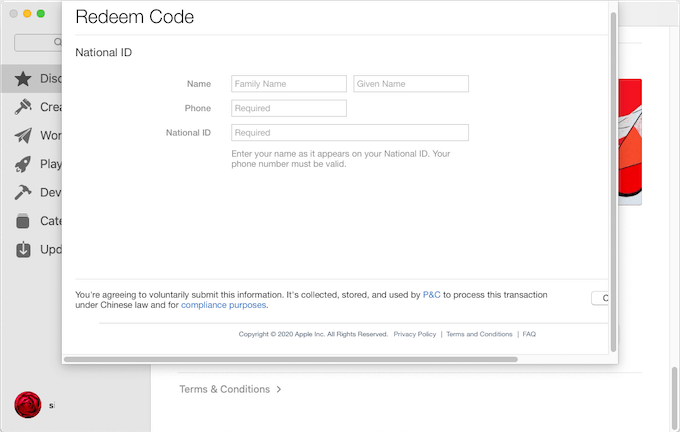
Task: Open the Terms and Conditions footer link
Action: click(479, 334)
